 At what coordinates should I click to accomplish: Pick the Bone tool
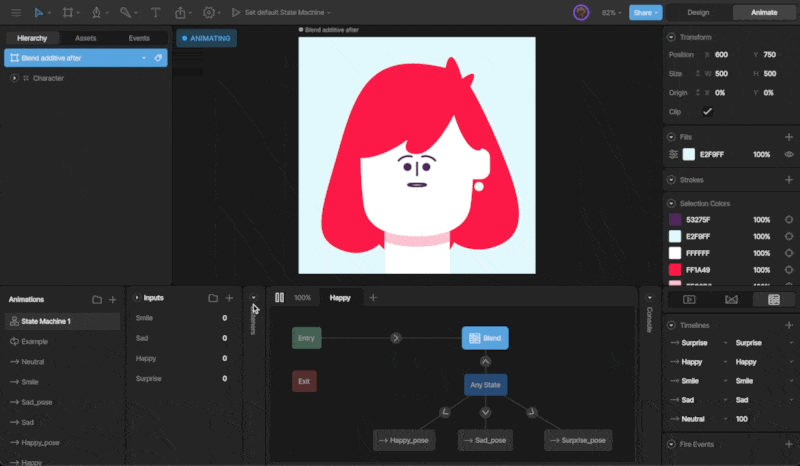(x=125, y=13)
